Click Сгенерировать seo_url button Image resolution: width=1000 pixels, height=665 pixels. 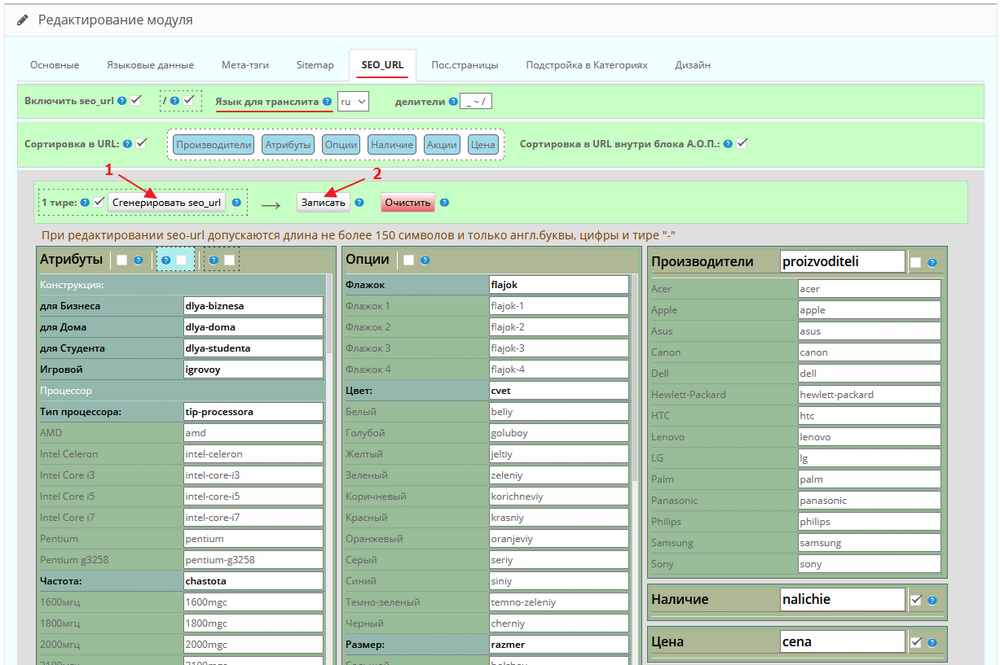(166, 203)
